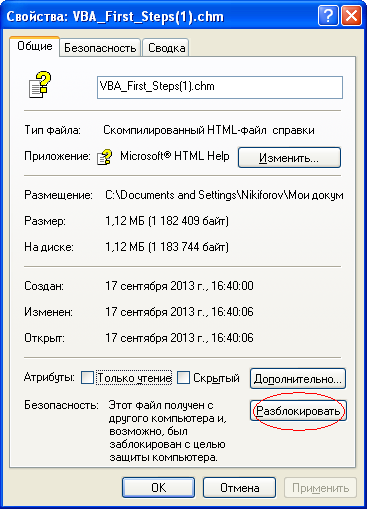
Task: Close the properties dialog with the X button
Action: 351,16
